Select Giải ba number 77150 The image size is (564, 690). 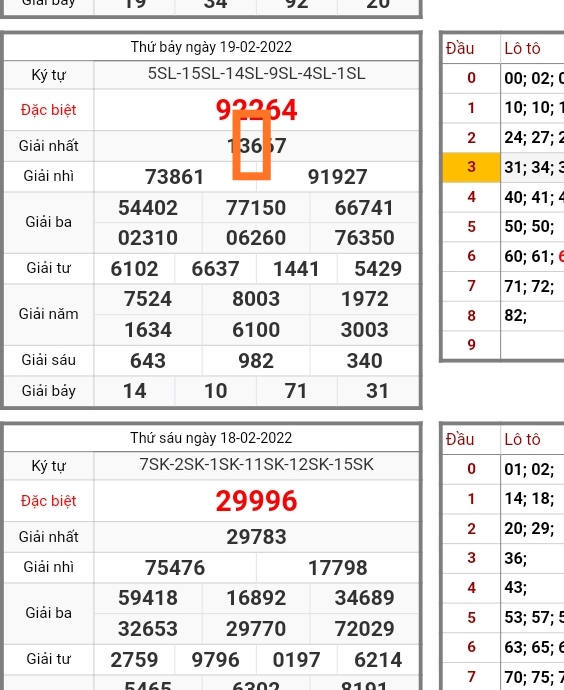(256, 208)
